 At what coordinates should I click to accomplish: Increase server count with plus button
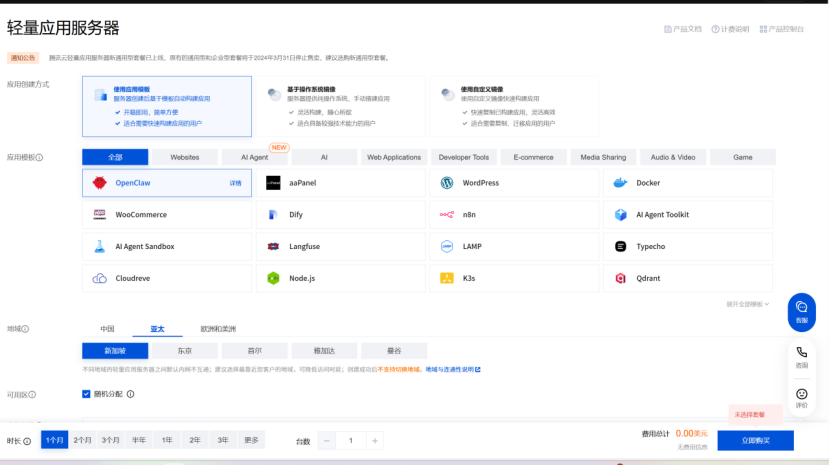click(x=375, y=441)
